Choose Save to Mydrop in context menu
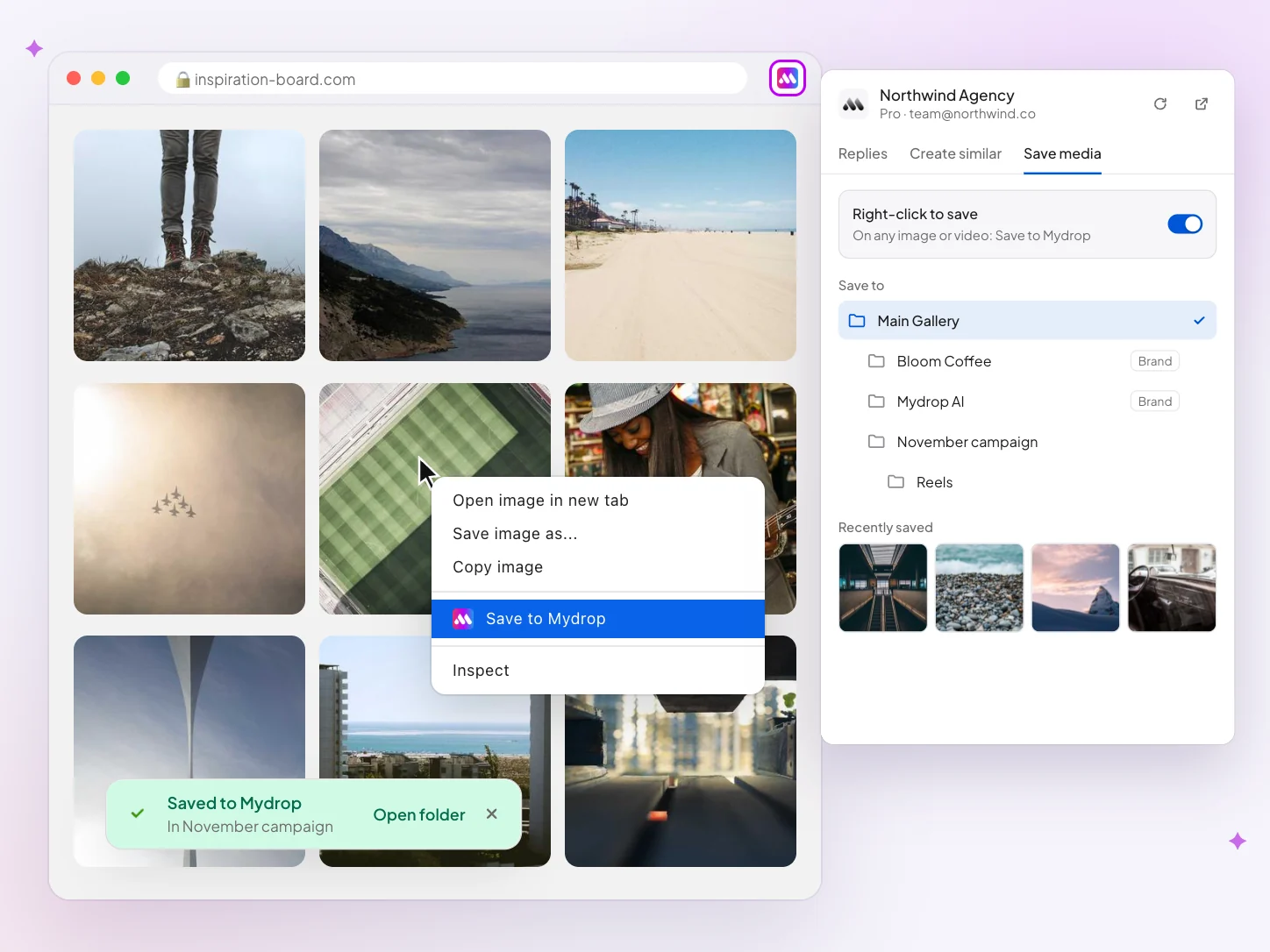 click(598, 619)
